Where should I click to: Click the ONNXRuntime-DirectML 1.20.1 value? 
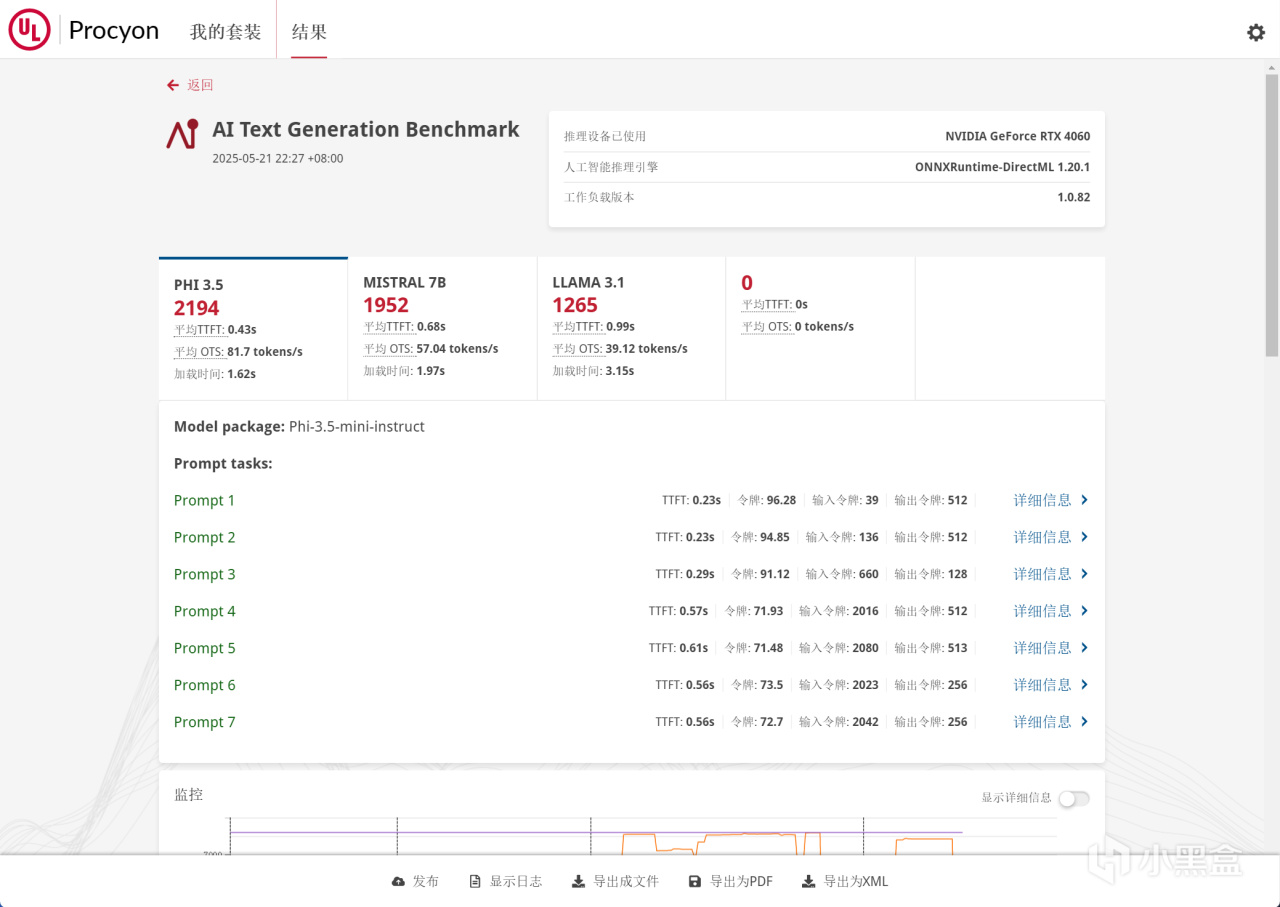1002,167
